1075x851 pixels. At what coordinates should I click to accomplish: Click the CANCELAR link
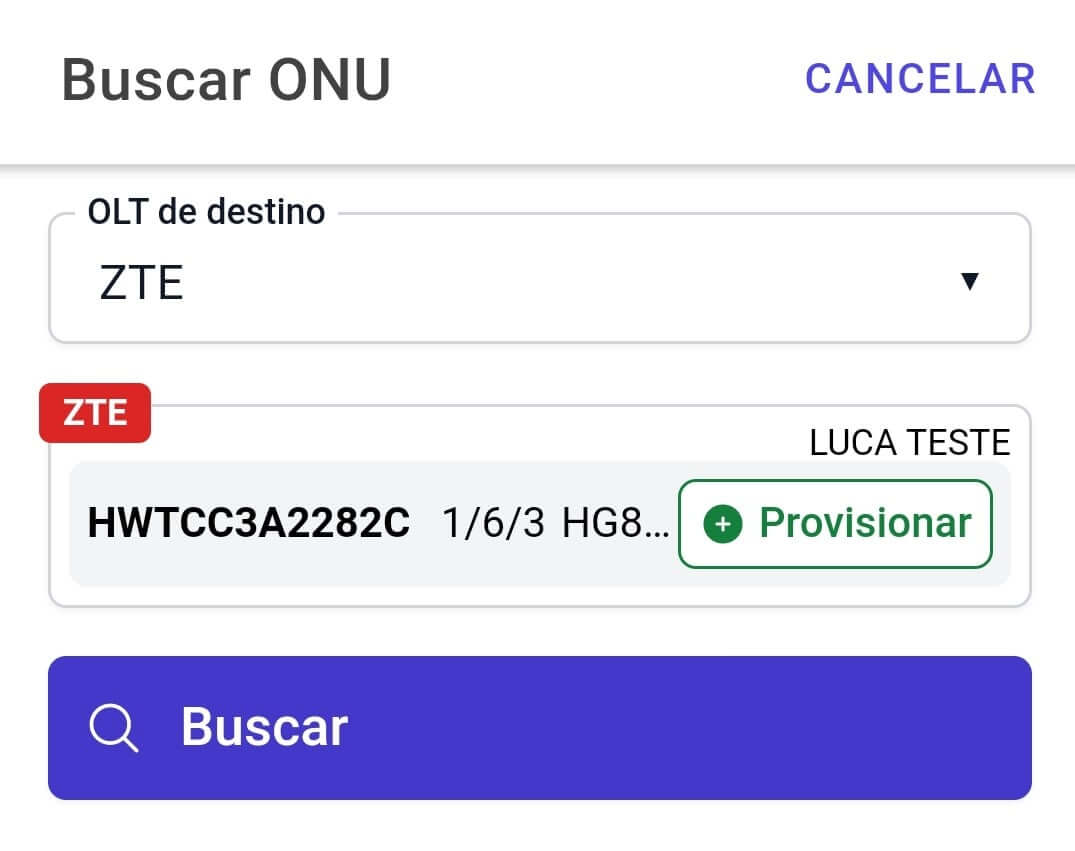[x=921, y=79]
